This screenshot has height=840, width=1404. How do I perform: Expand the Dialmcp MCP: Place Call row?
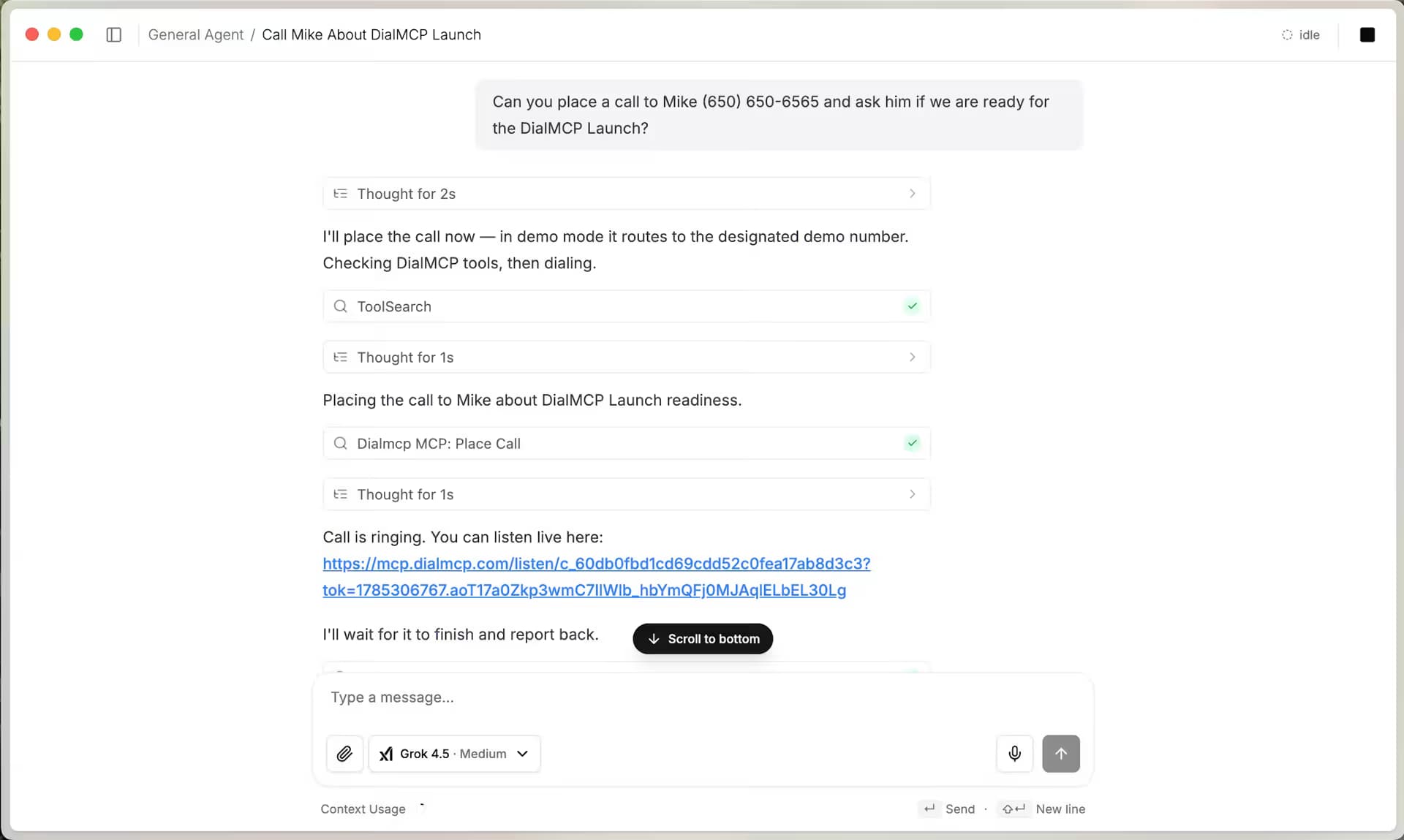click(626, 443)
